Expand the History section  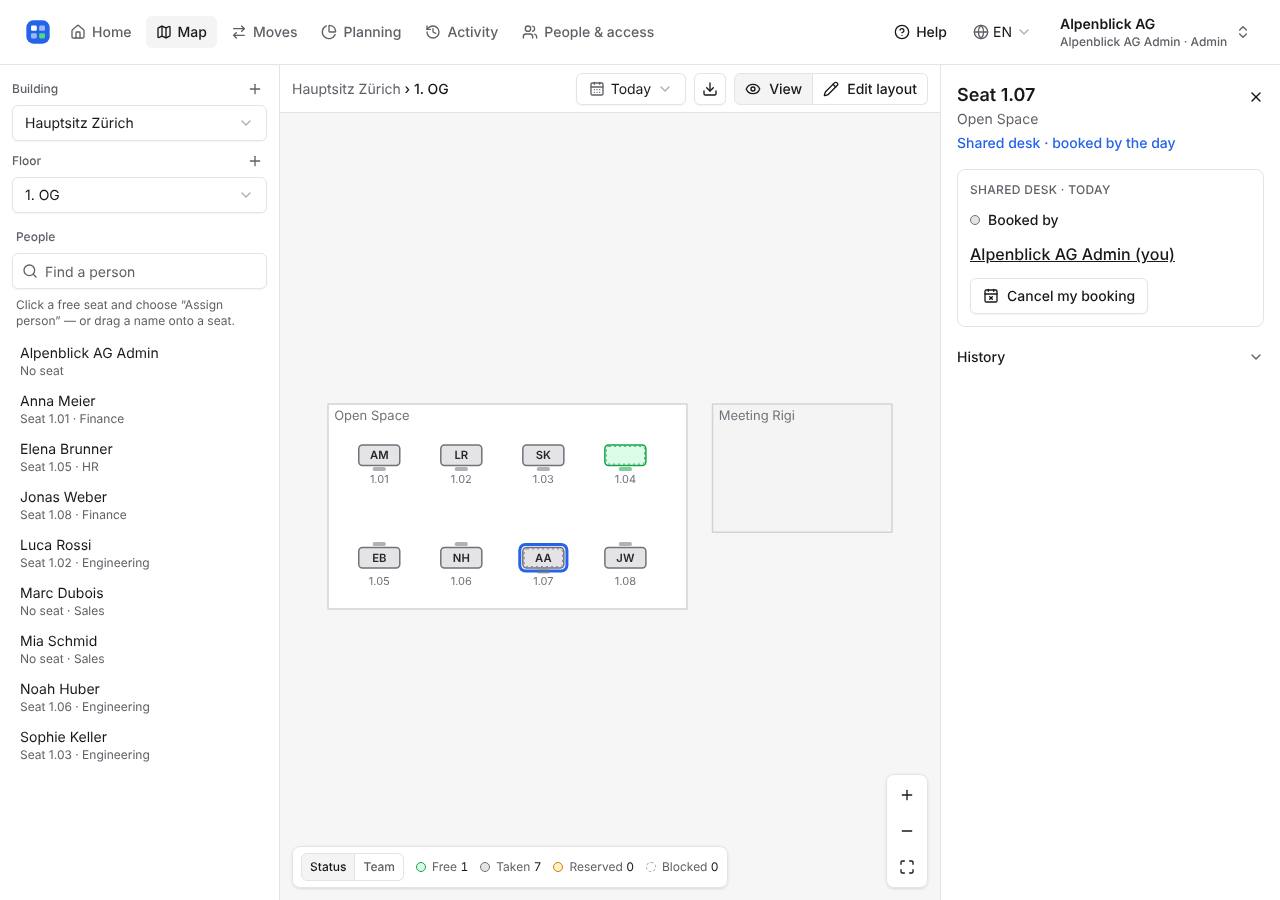click(1110, 357)
